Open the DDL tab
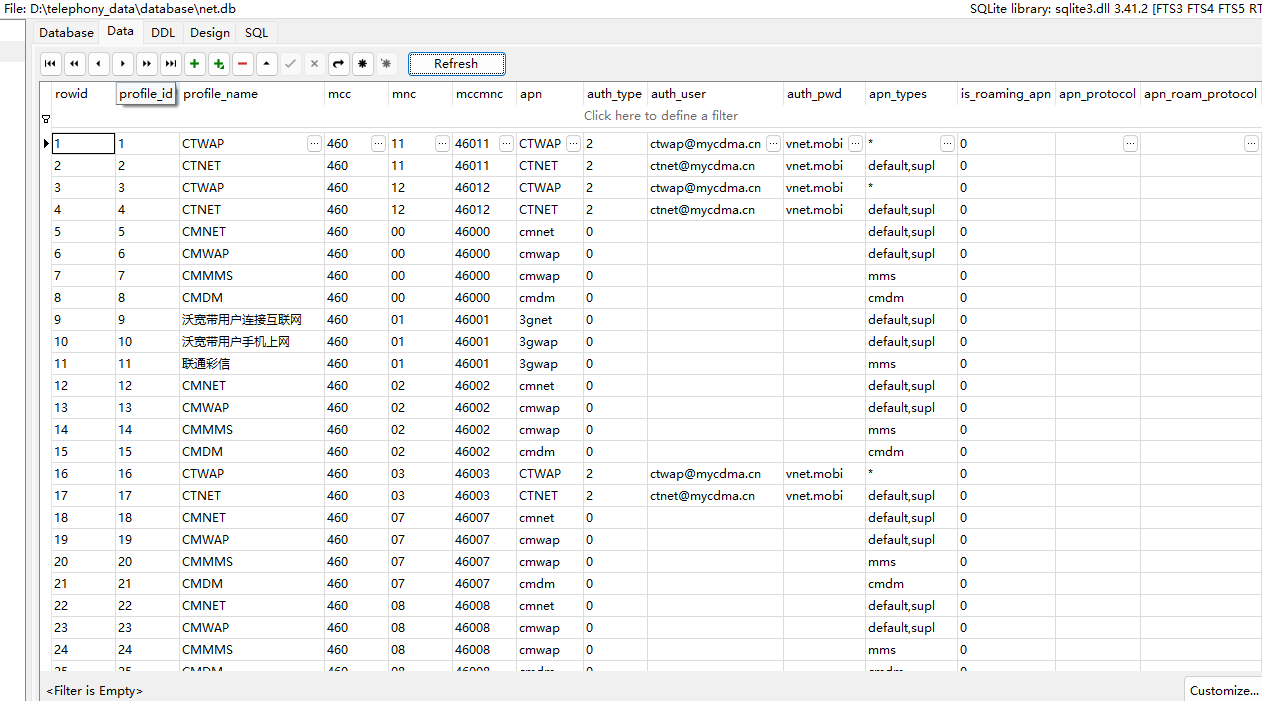Screen dimensions: 1262x701 point(163,33)
